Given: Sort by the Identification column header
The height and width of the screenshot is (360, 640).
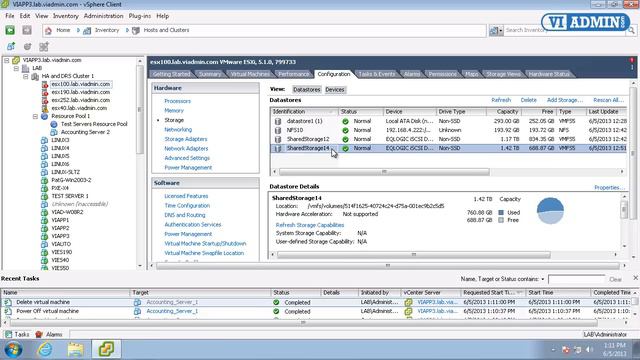Looking at the screenshot, I should click(x=304, y=111).
